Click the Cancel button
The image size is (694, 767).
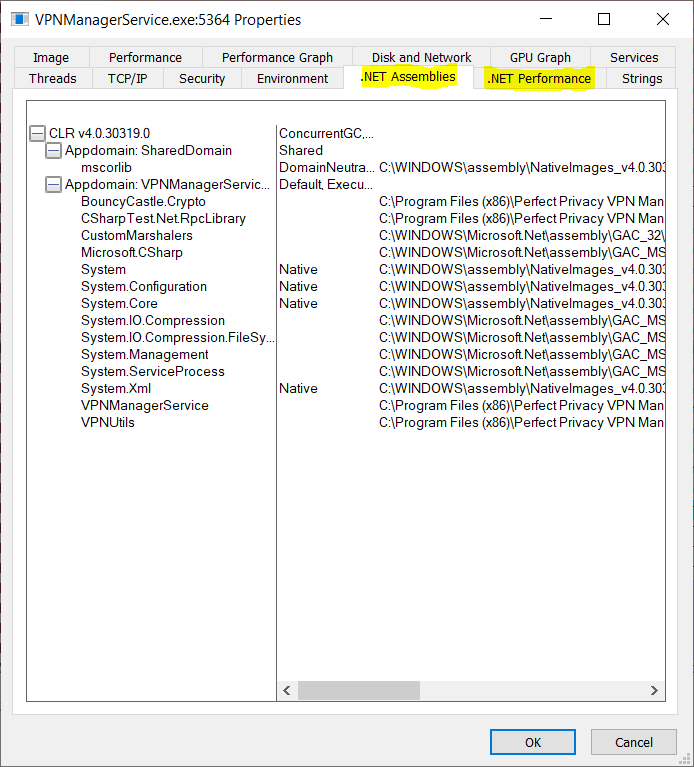[x=633, y=742]
